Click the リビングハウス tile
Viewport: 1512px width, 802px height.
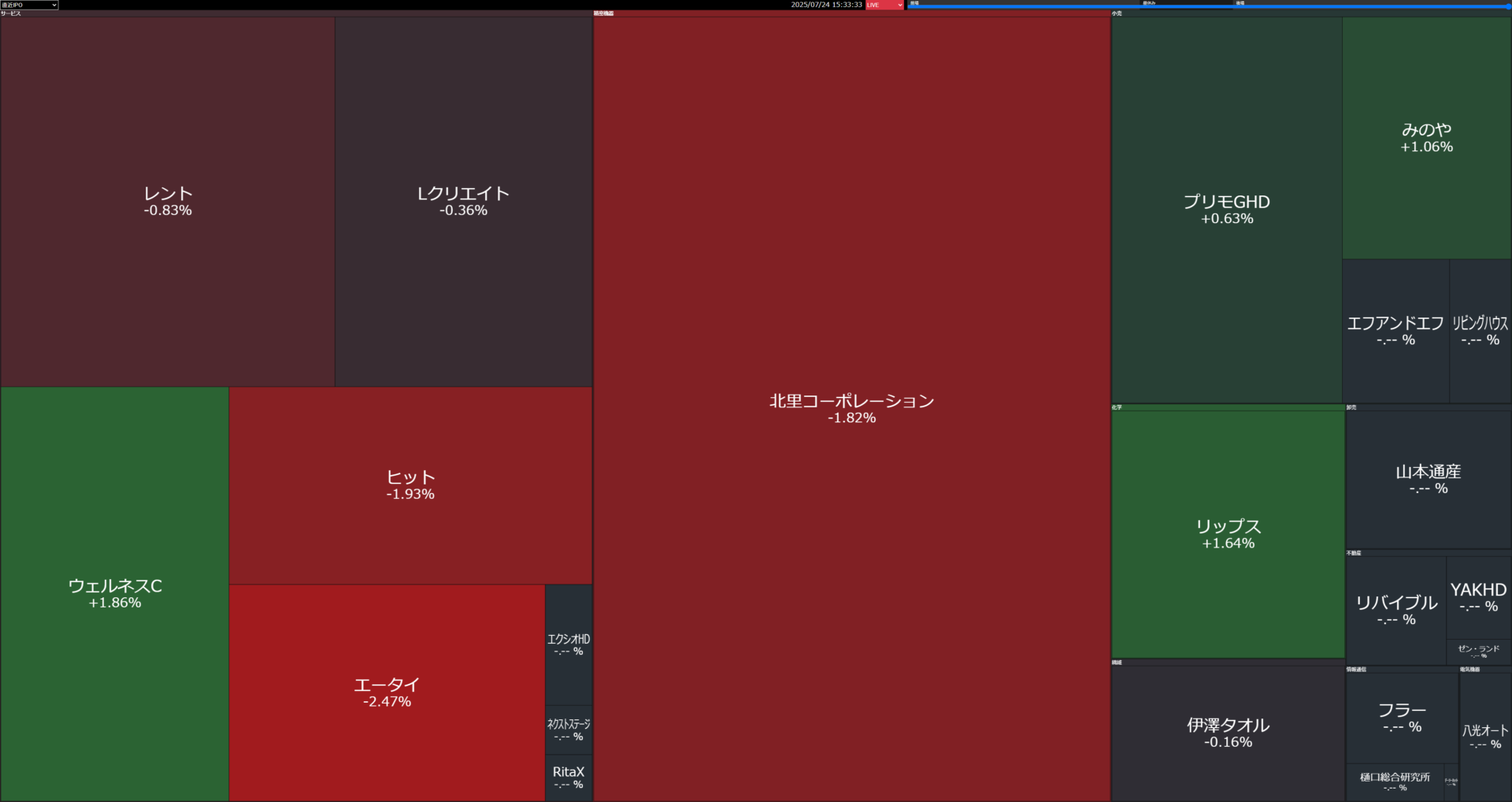coord(1480,331)
